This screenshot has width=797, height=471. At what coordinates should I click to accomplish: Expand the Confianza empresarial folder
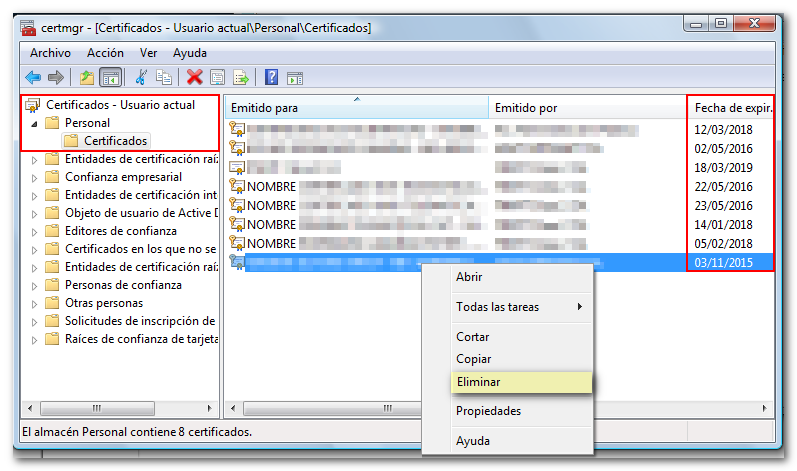[x=34, y=177]
